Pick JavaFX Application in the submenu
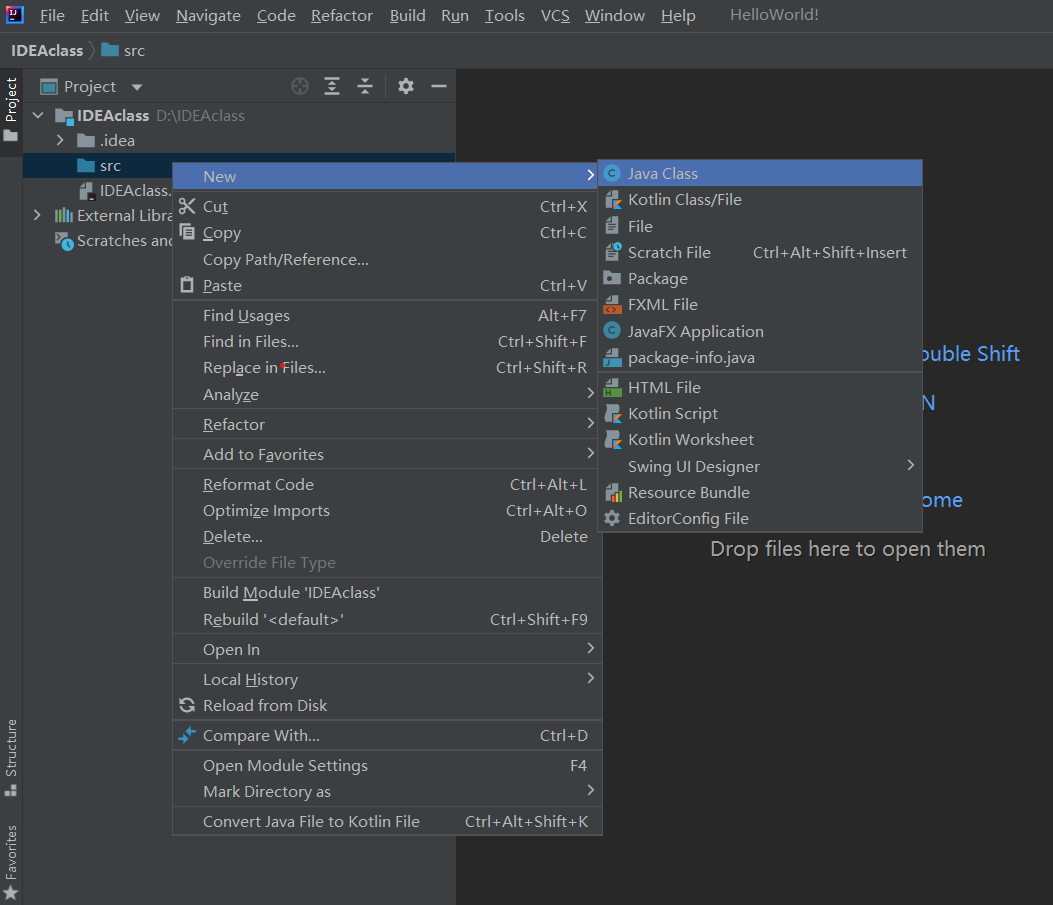The height and width of the screenshot is (905, 1053). pos(695,332)
